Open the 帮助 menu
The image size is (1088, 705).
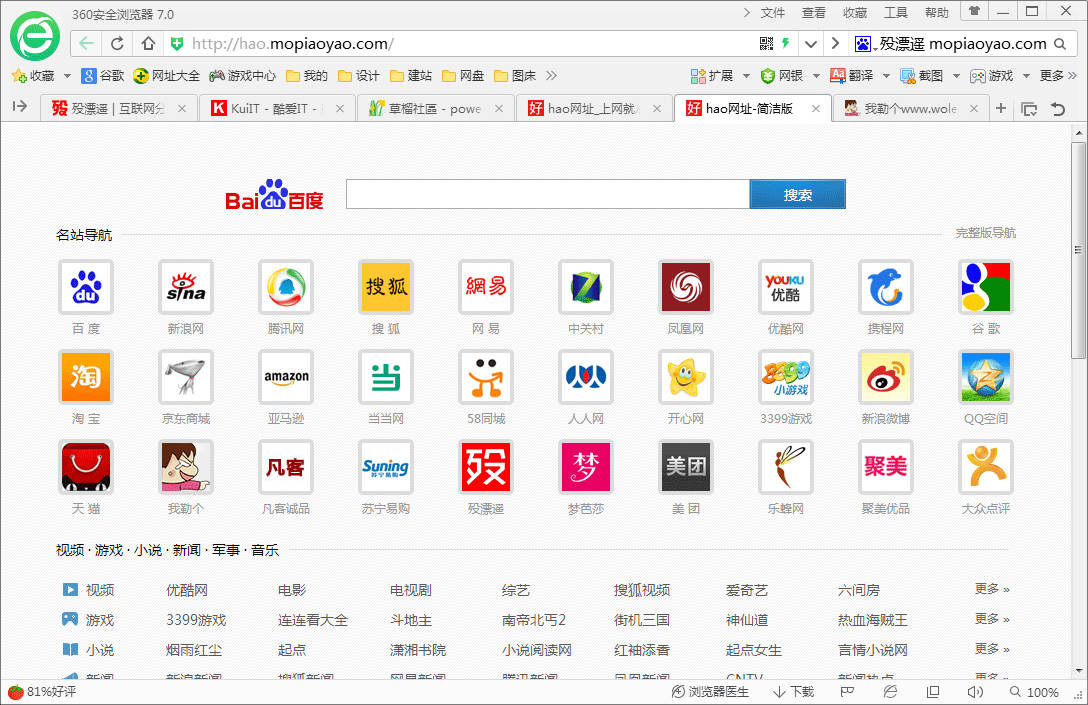(936, 12)
